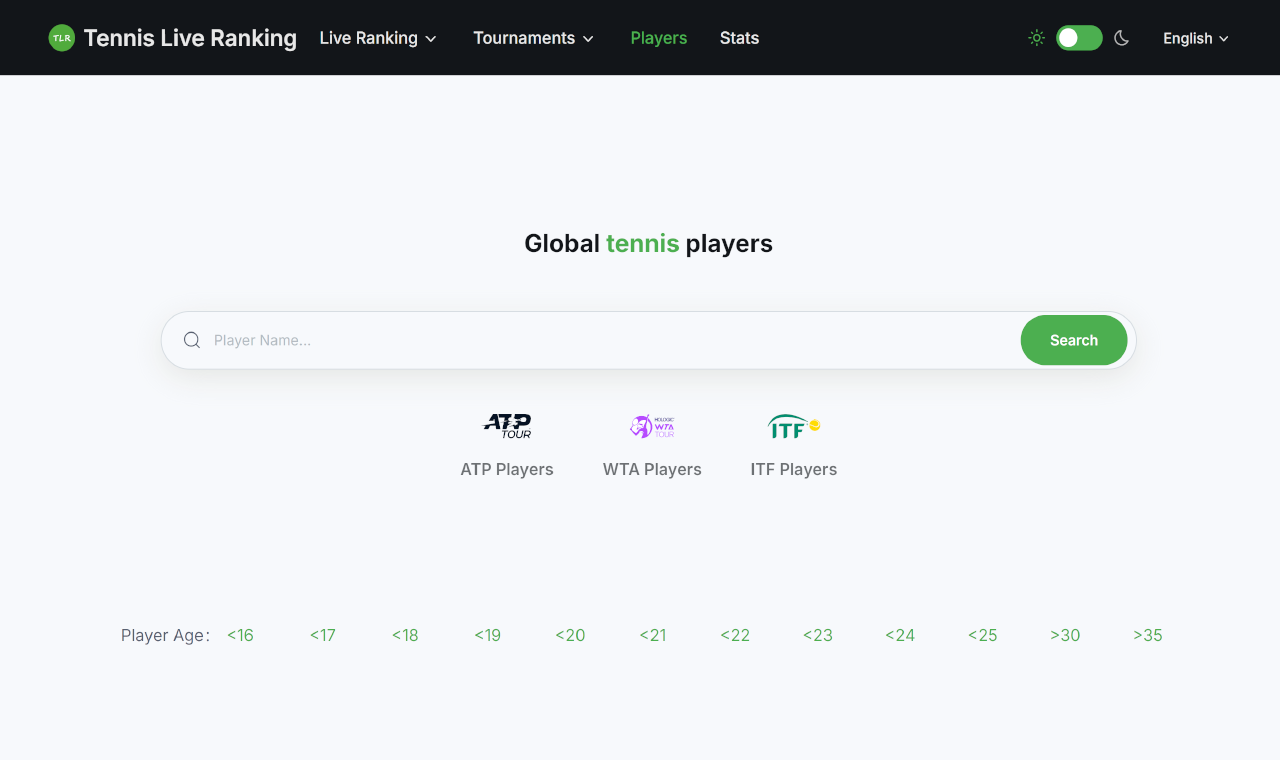Open the English language selector
This screenshot has width=1280, height=760.
1195,38
